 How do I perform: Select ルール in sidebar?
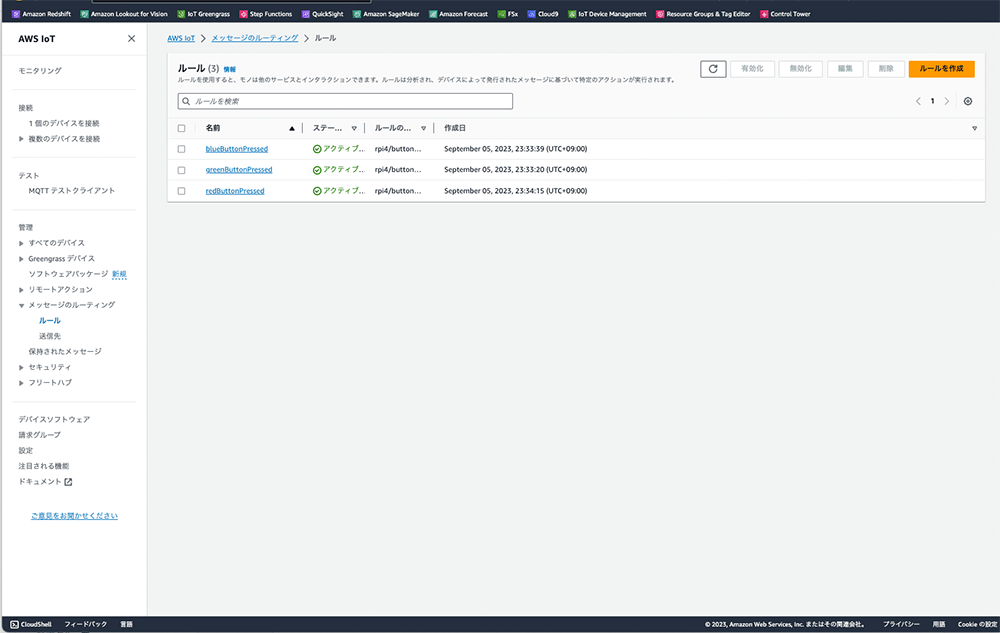50,321
